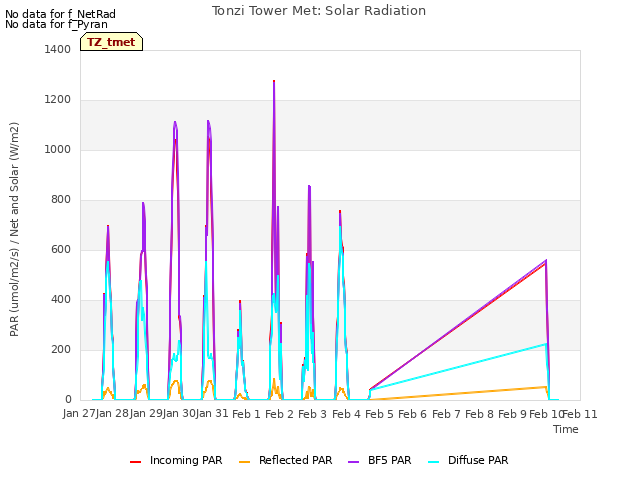This screenshot has width=640, height=480.
Task: Click the cyan Diffuse PAR legend swatch
Action: coord(433,462)
